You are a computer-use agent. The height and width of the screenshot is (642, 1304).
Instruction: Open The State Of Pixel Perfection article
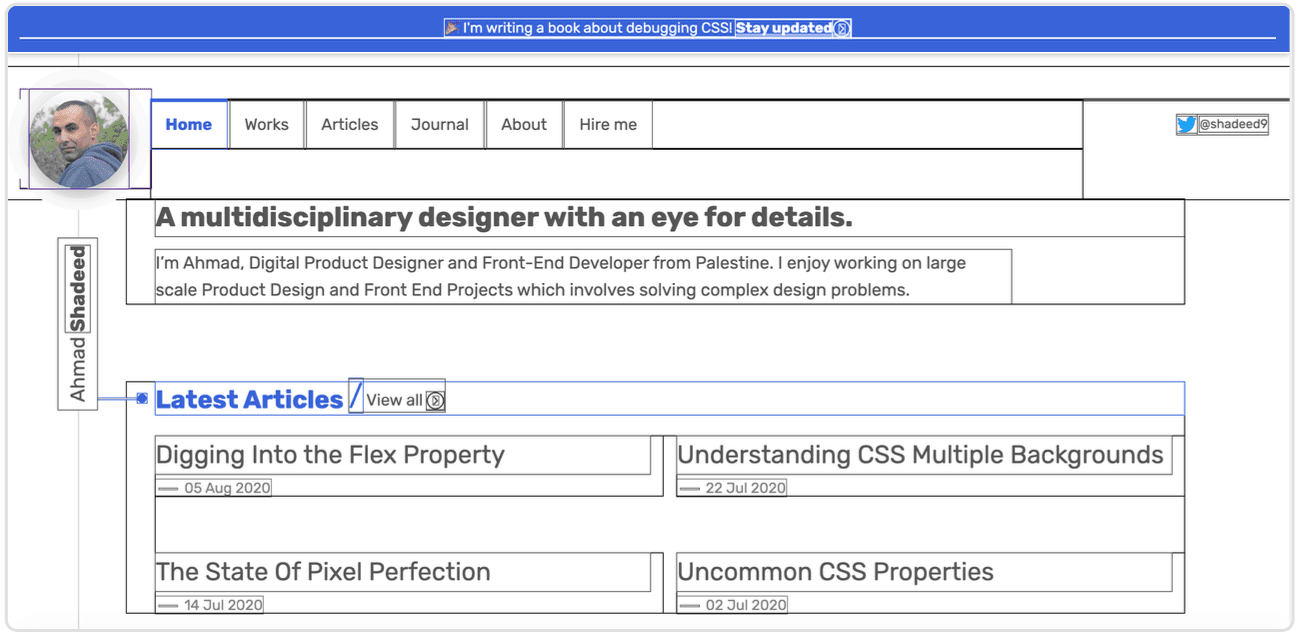(x=323, y=572)
